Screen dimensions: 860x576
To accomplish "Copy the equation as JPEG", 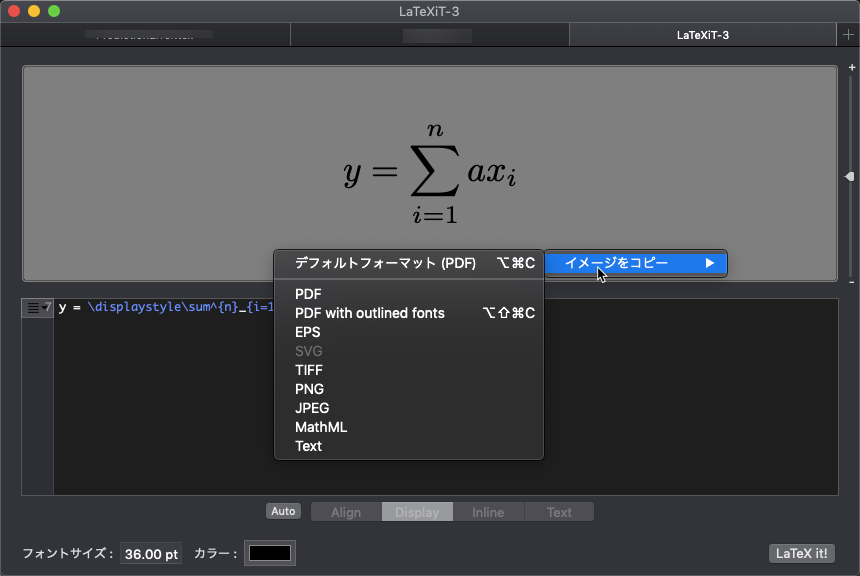I will click(x=409, y=408).
